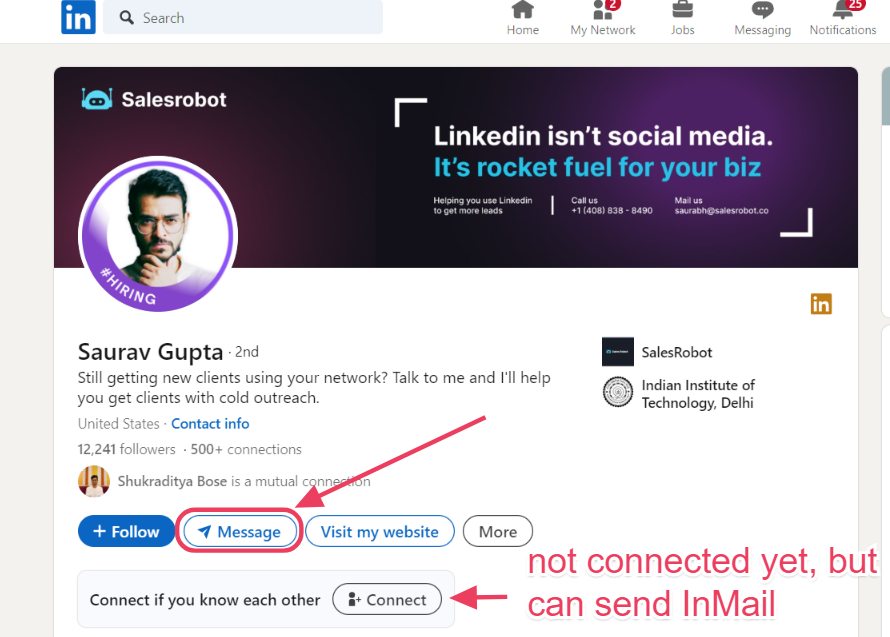Open the SalesRobot company link

click(x=677, y=352)
